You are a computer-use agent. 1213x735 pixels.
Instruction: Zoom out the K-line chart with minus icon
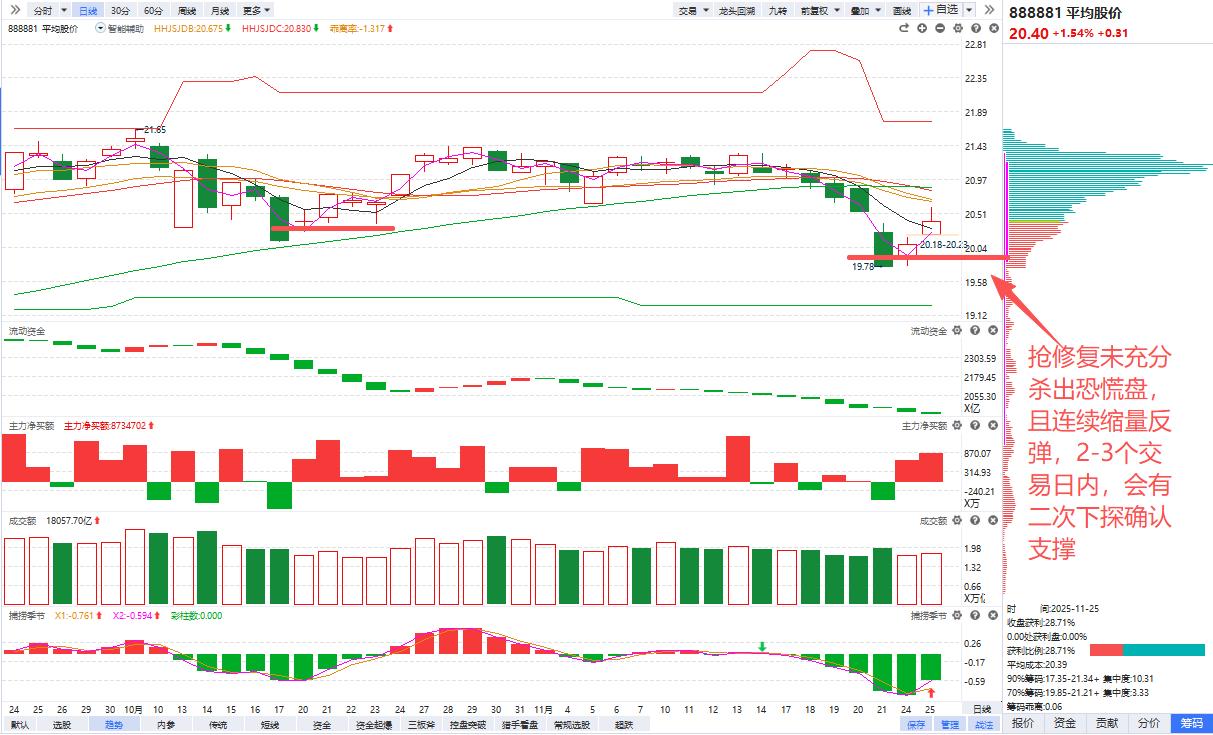[940, 28]
